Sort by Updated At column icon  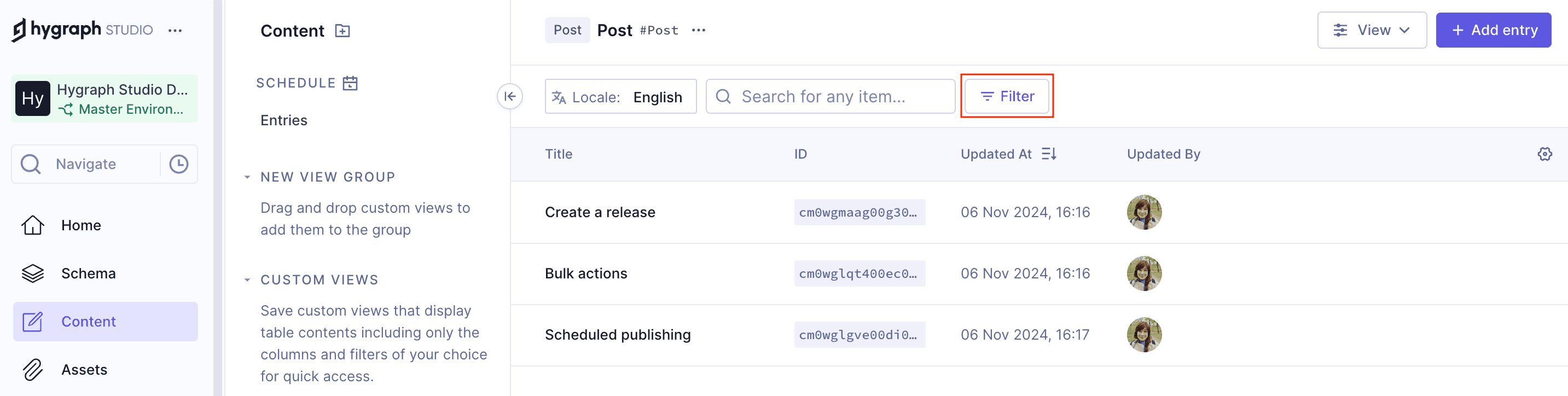[1048, 154]
